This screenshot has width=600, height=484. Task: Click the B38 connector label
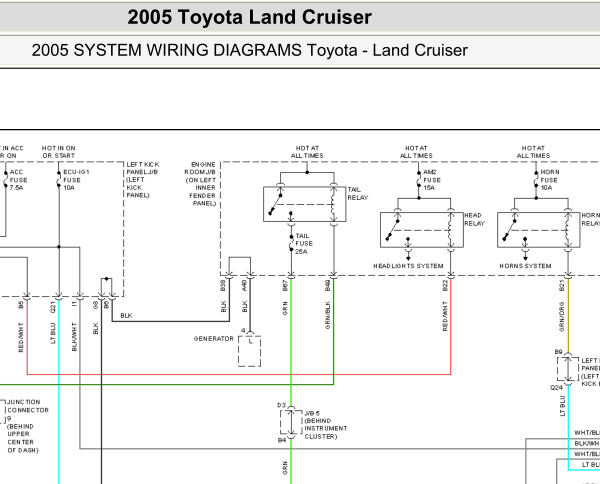coord(223,285)
